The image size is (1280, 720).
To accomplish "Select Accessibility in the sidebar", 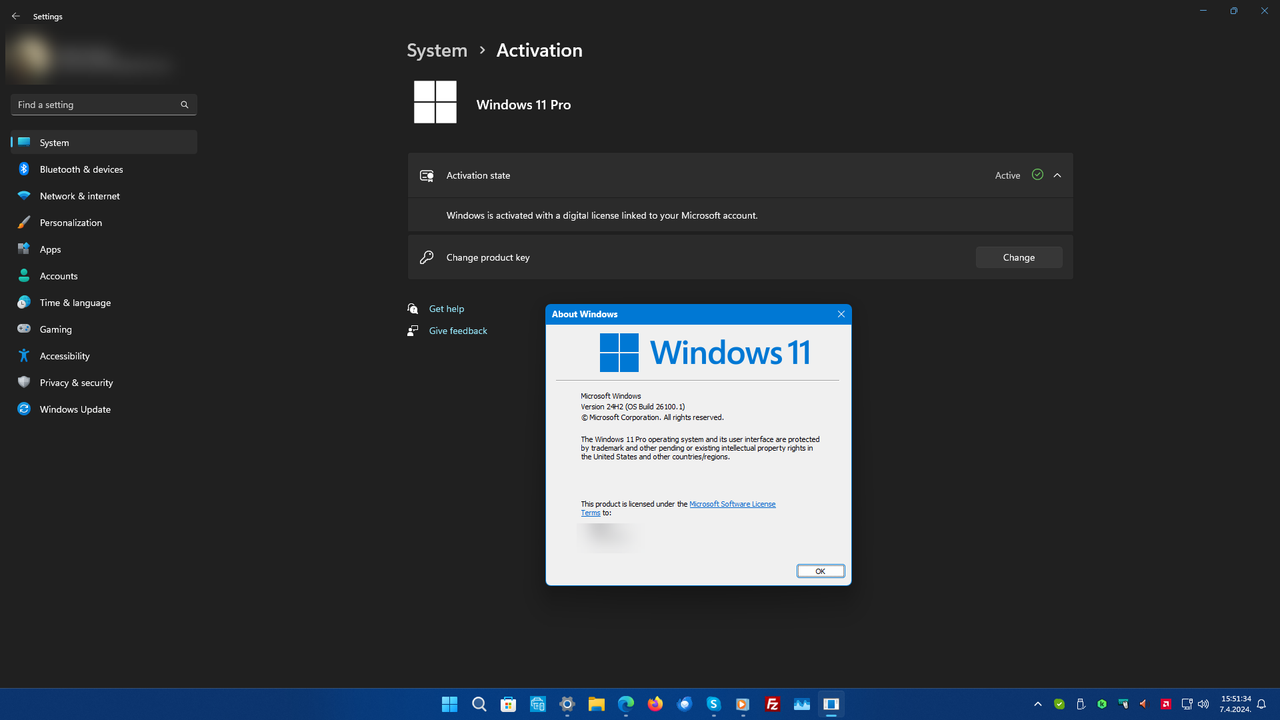I will pos(104,356).
